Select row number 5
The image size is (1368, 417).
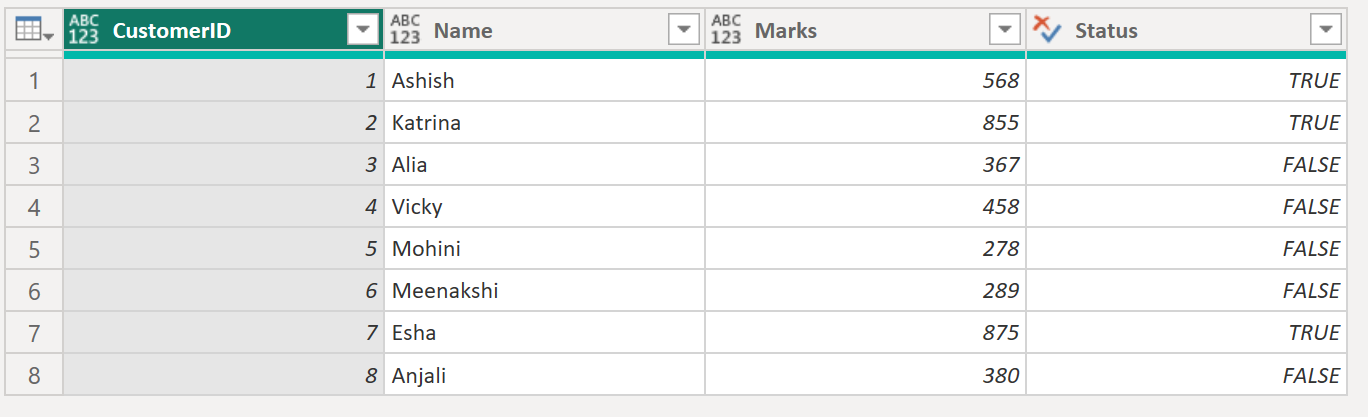pyautogui.click(x=34, y=249)
